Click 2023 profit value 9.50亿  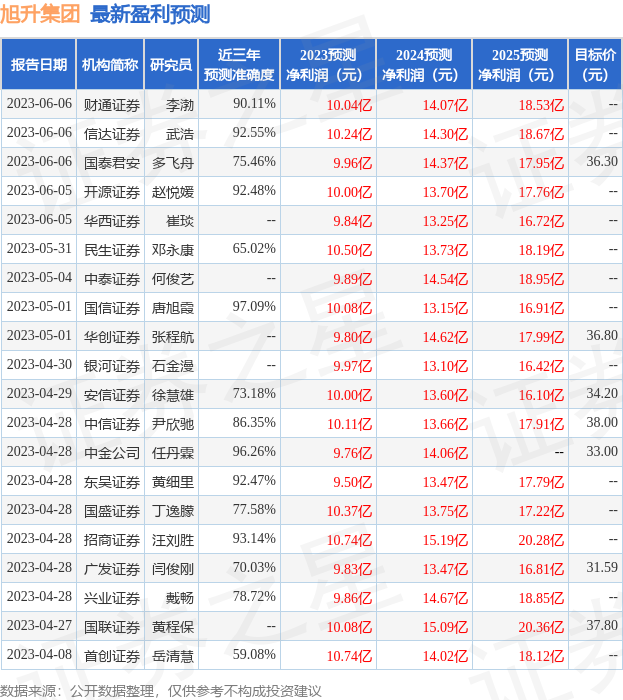(353, 483)
